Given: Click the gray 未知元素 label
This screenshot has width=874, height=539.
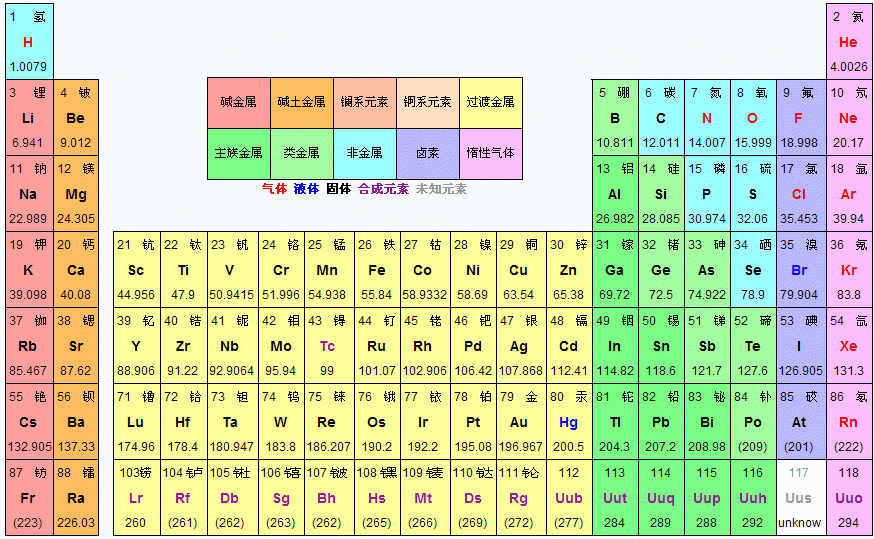Looking at the screenshot, I should (441, 189).
